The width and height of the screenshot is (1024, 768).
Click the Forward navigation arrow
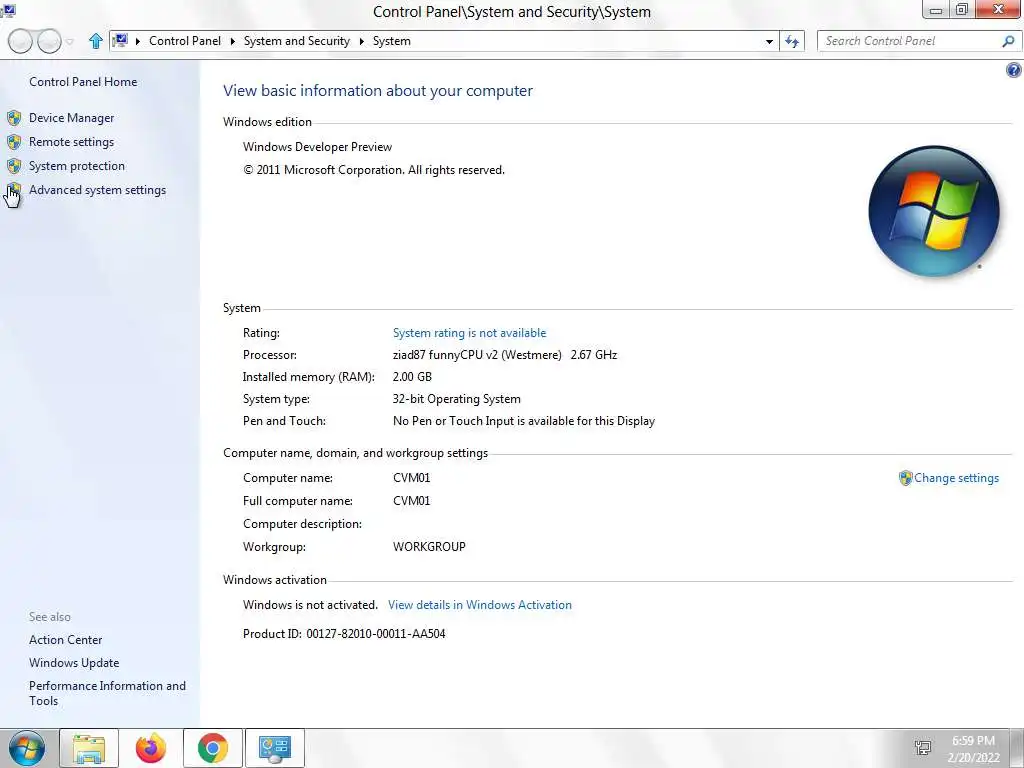coord(49,41)
